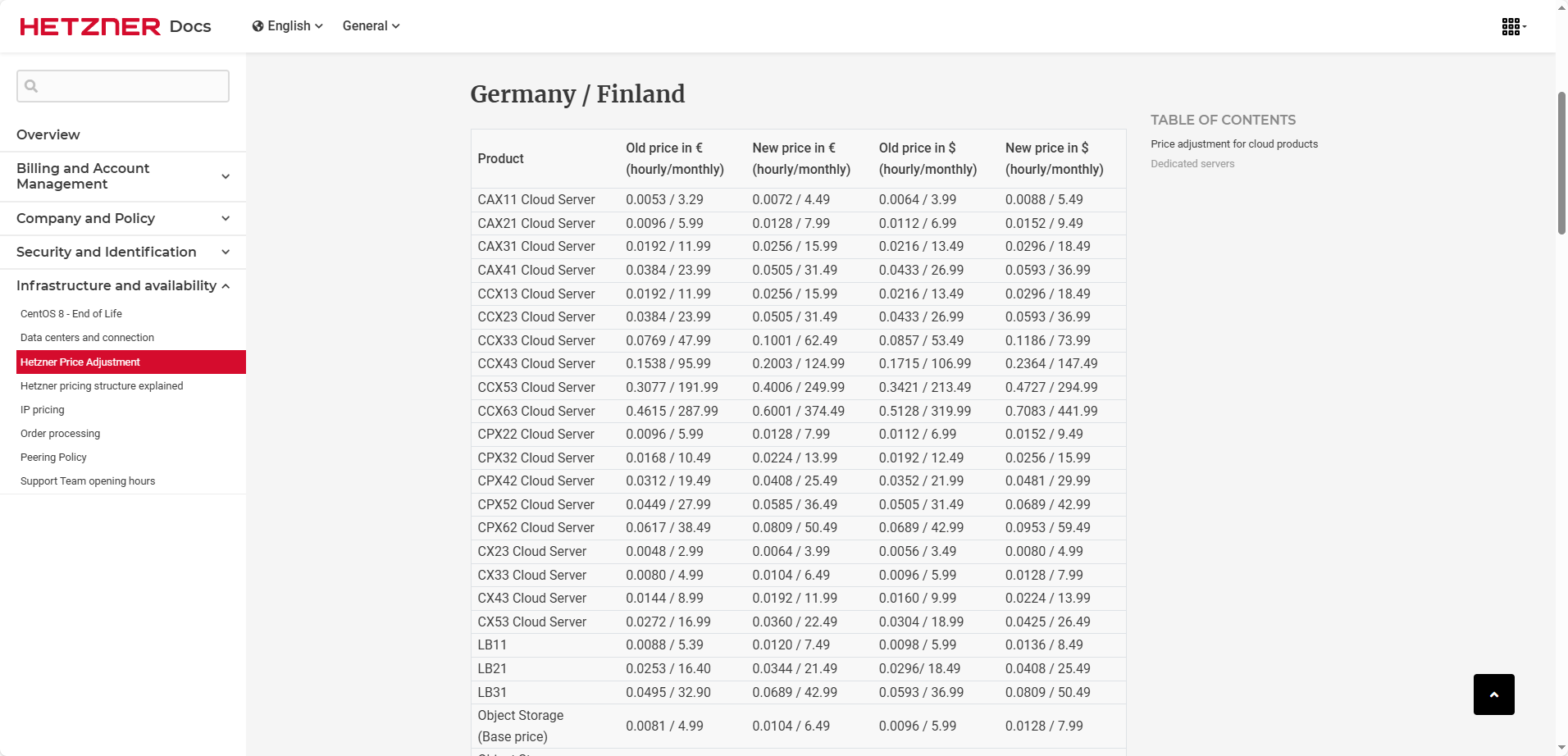This screenshot has width=1568, height=756.
Task: Open the search field magnifier icon
Action: coord(31,85)
